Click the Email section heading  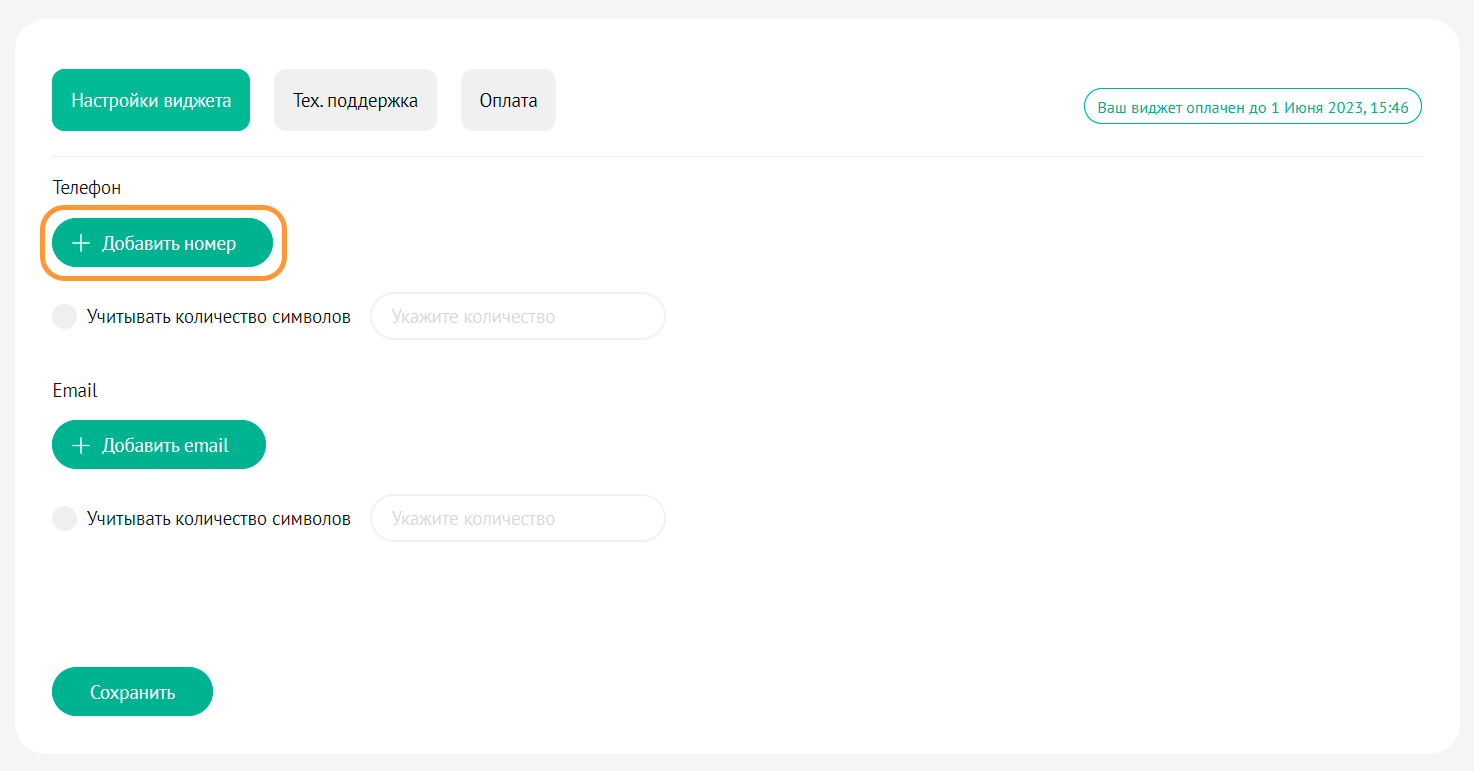coord(75,390)
